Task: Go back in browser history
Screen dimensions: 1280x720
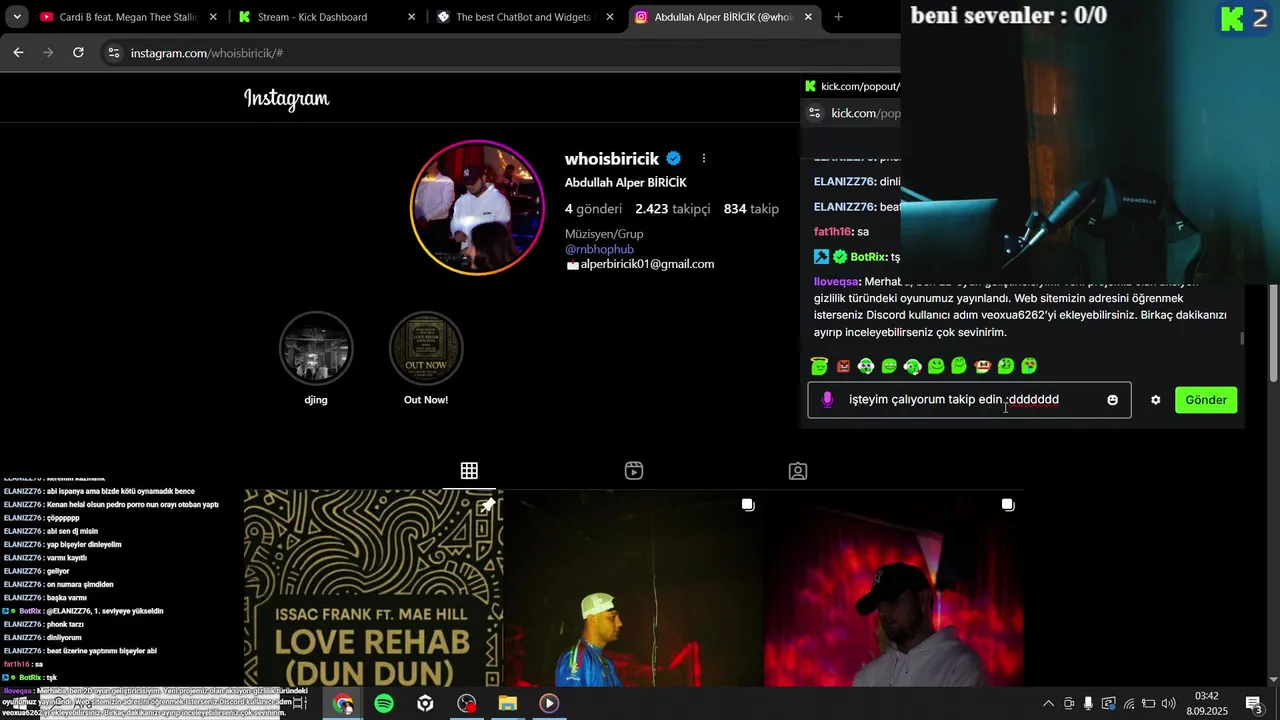Action: (18, 53)
